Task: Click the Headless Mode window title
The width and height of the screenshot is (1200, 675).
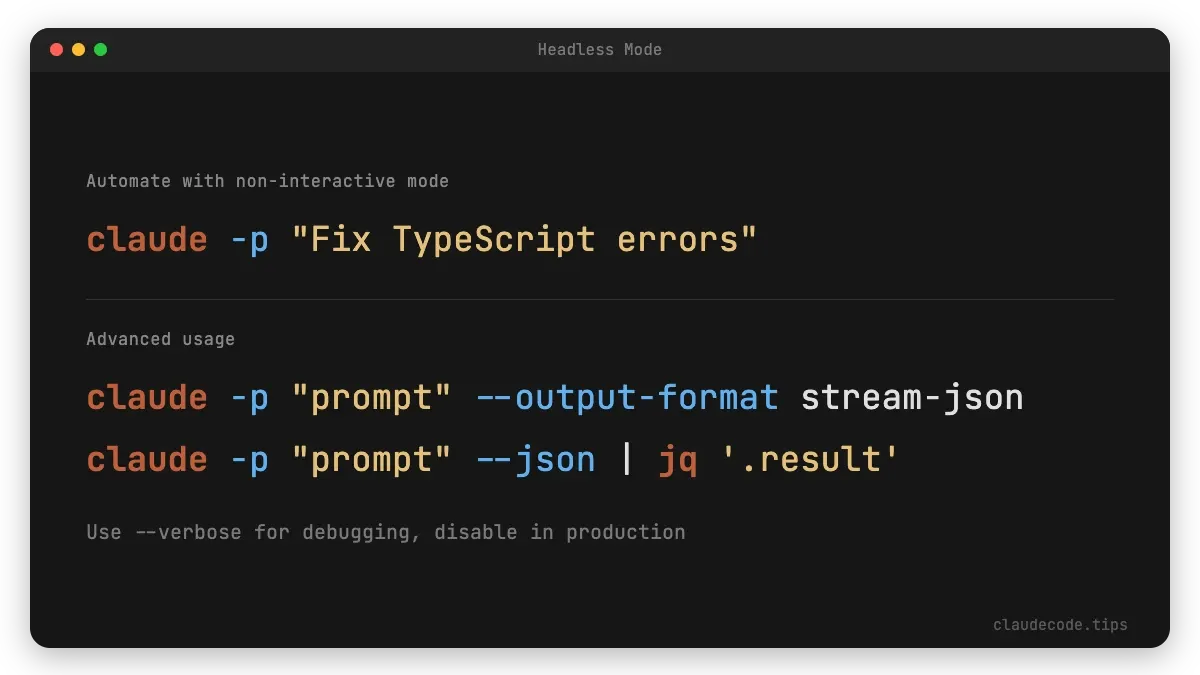Action: point(599,49)
